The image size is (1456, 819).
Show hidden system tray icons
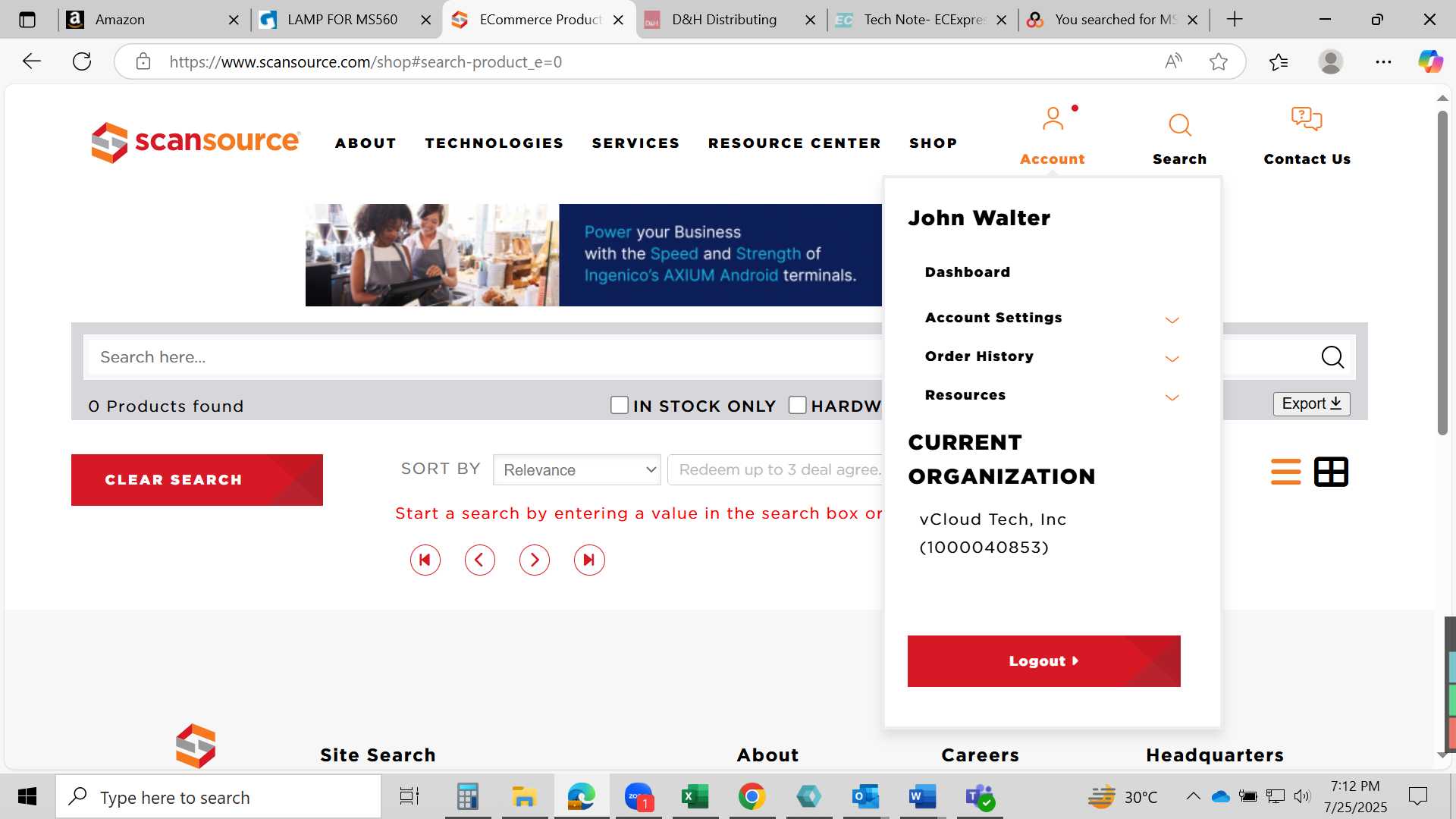tap(1193, 796)
